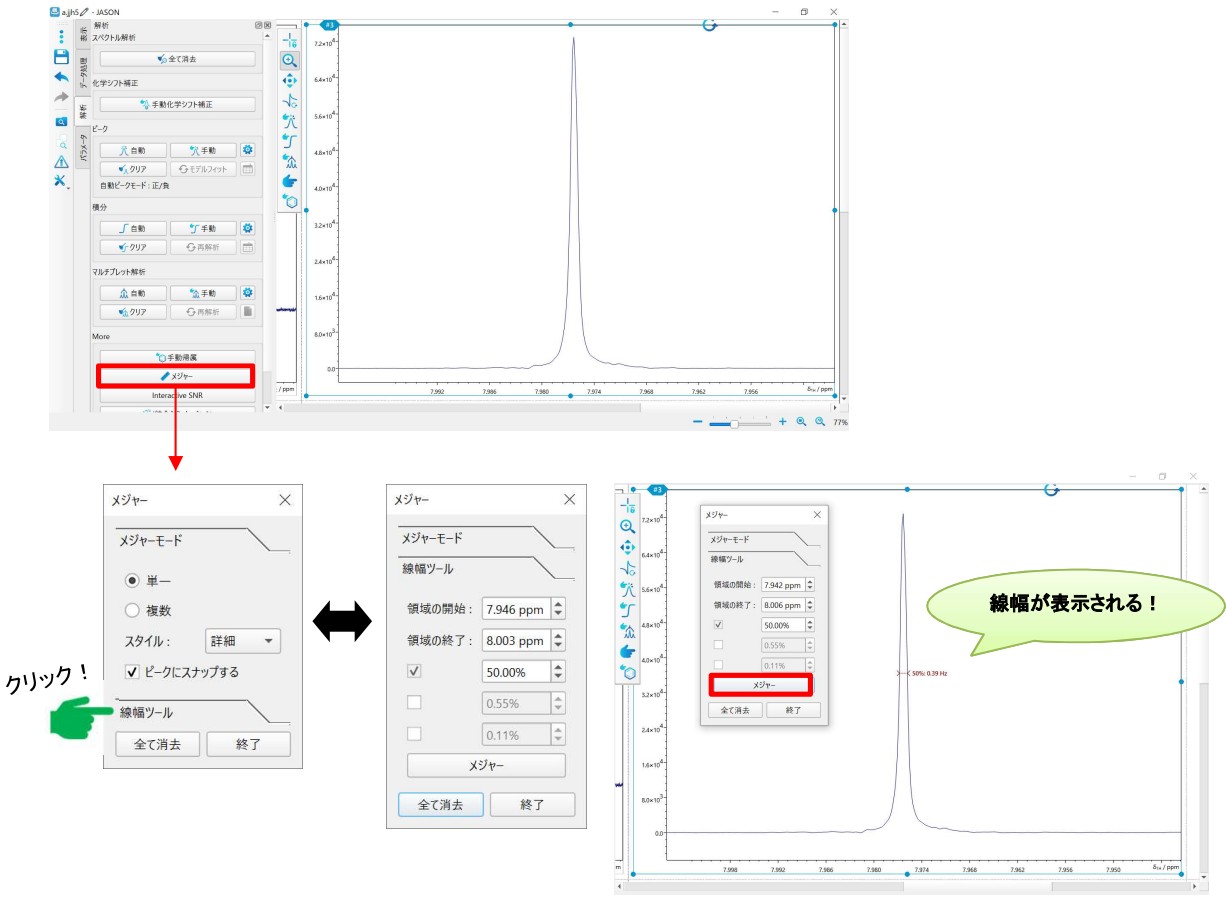Viewport: 1226px width, 898px height.
Task: Open the gear settings beside peak 手動 button
Action: click(x=248, y=150)
